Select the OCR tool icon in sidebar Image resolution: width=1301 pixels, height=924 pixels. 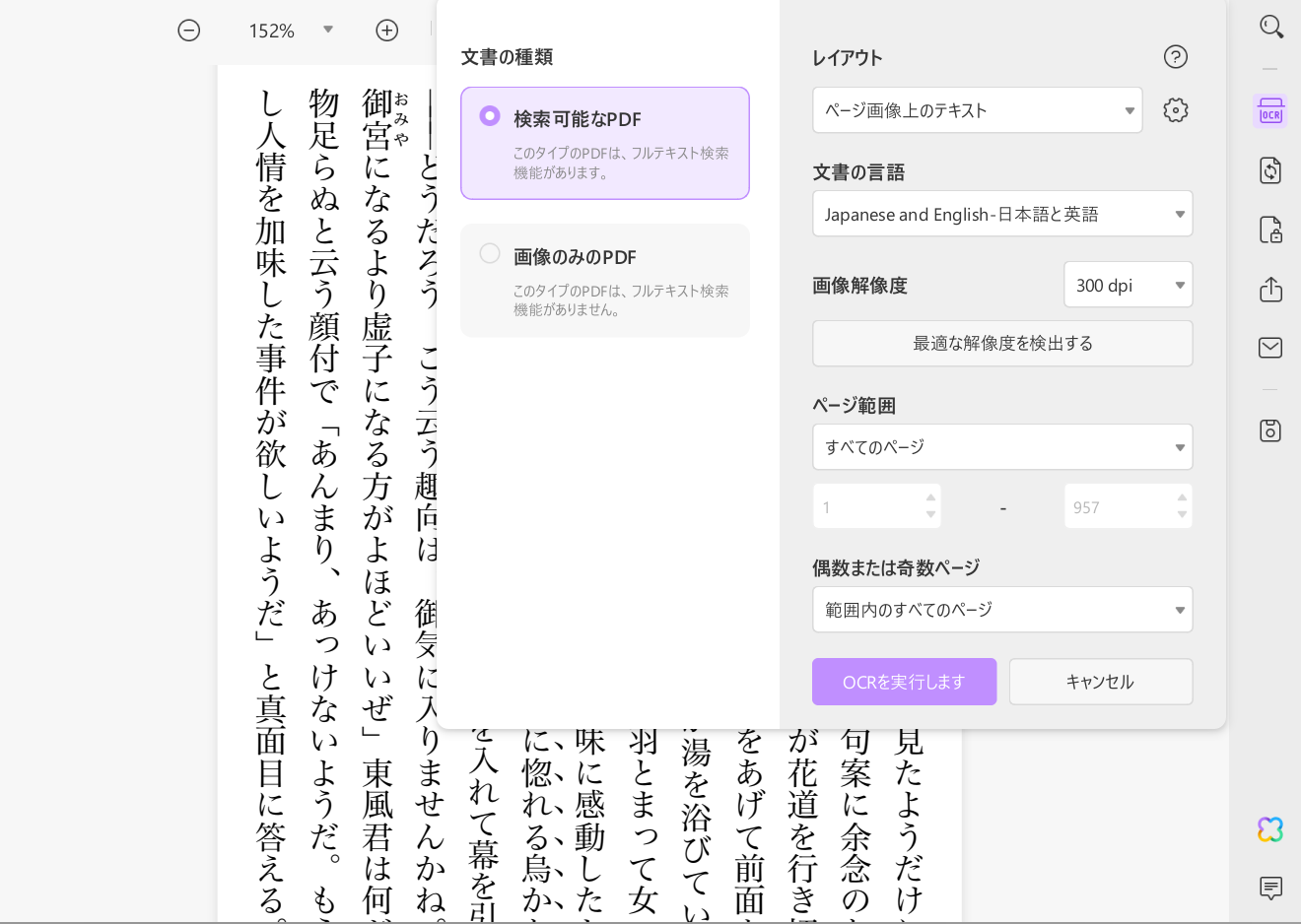pyautogui.click(x=1270, y=111)
